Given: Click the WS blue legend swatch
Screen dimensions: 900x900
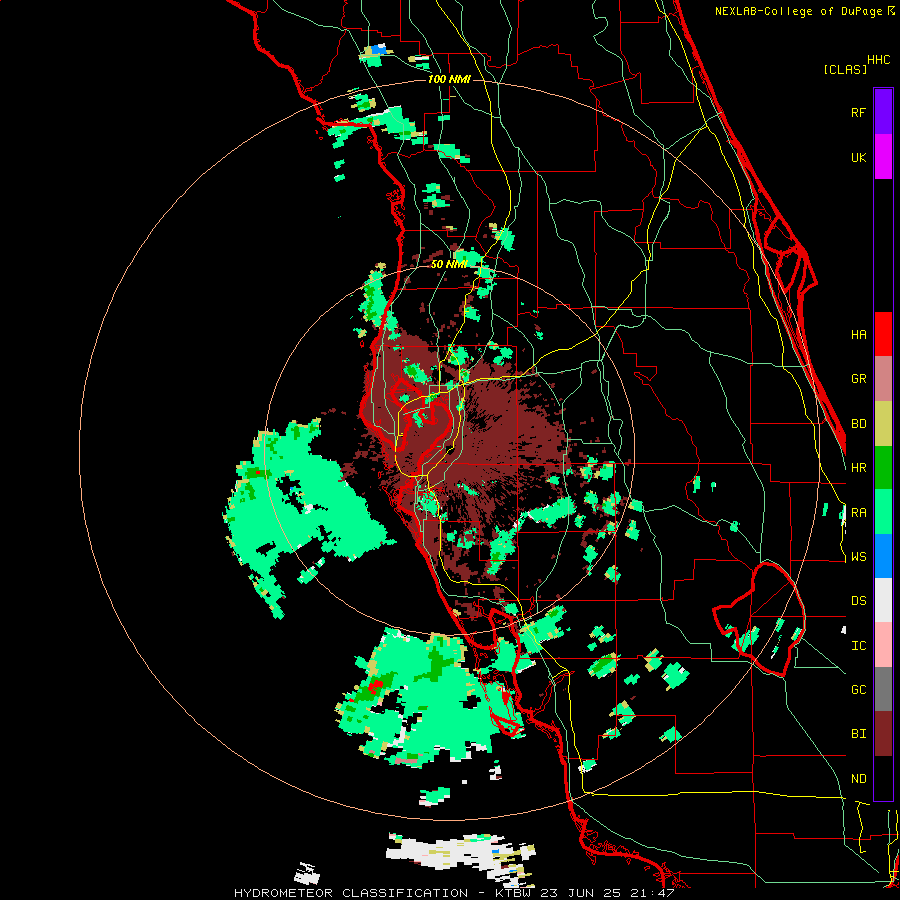Looking at the screenshot, I should 883,556.
